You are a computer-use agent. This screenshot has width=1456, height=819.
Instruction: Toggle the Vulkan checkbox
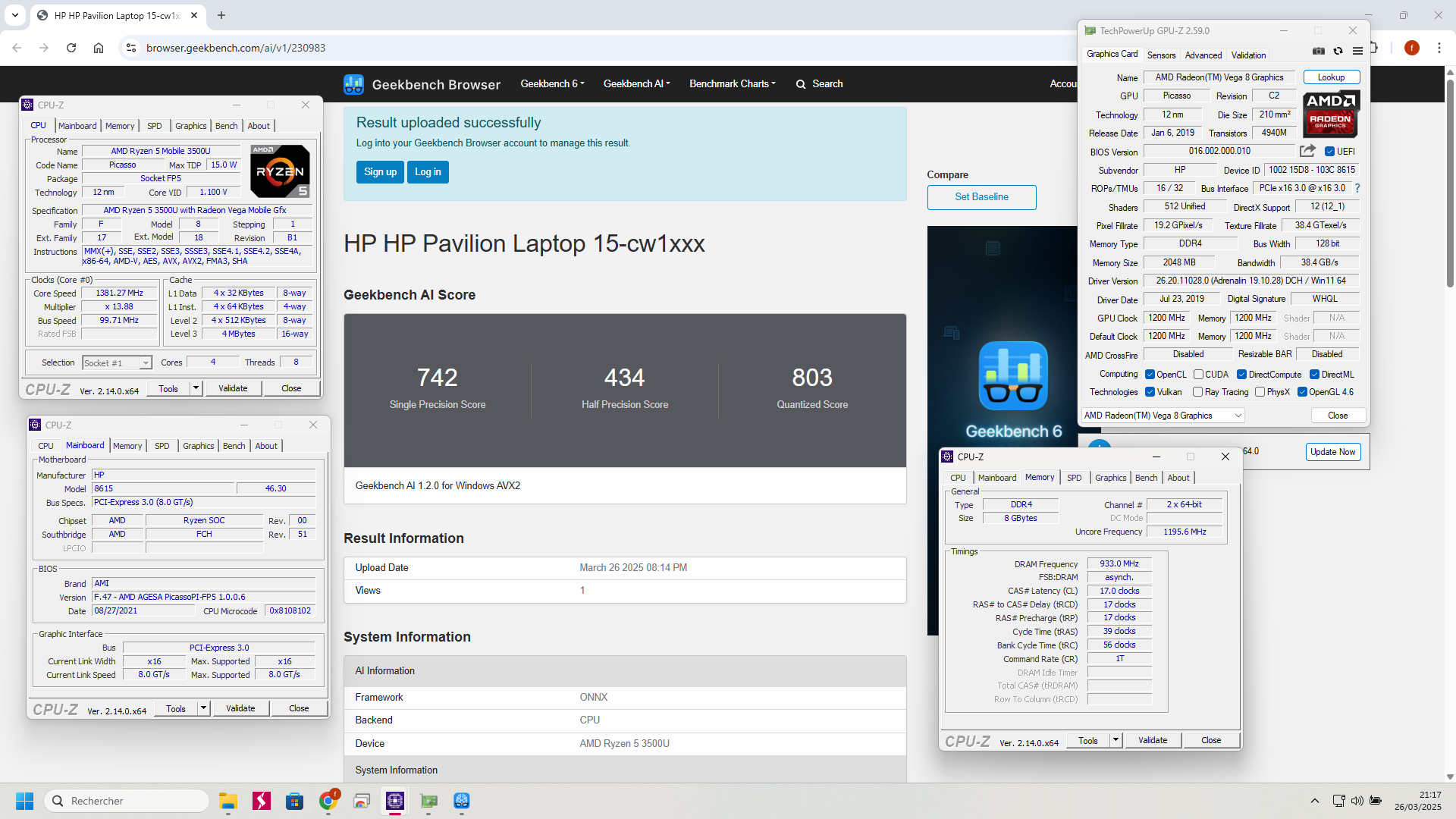click(1150, 392)
